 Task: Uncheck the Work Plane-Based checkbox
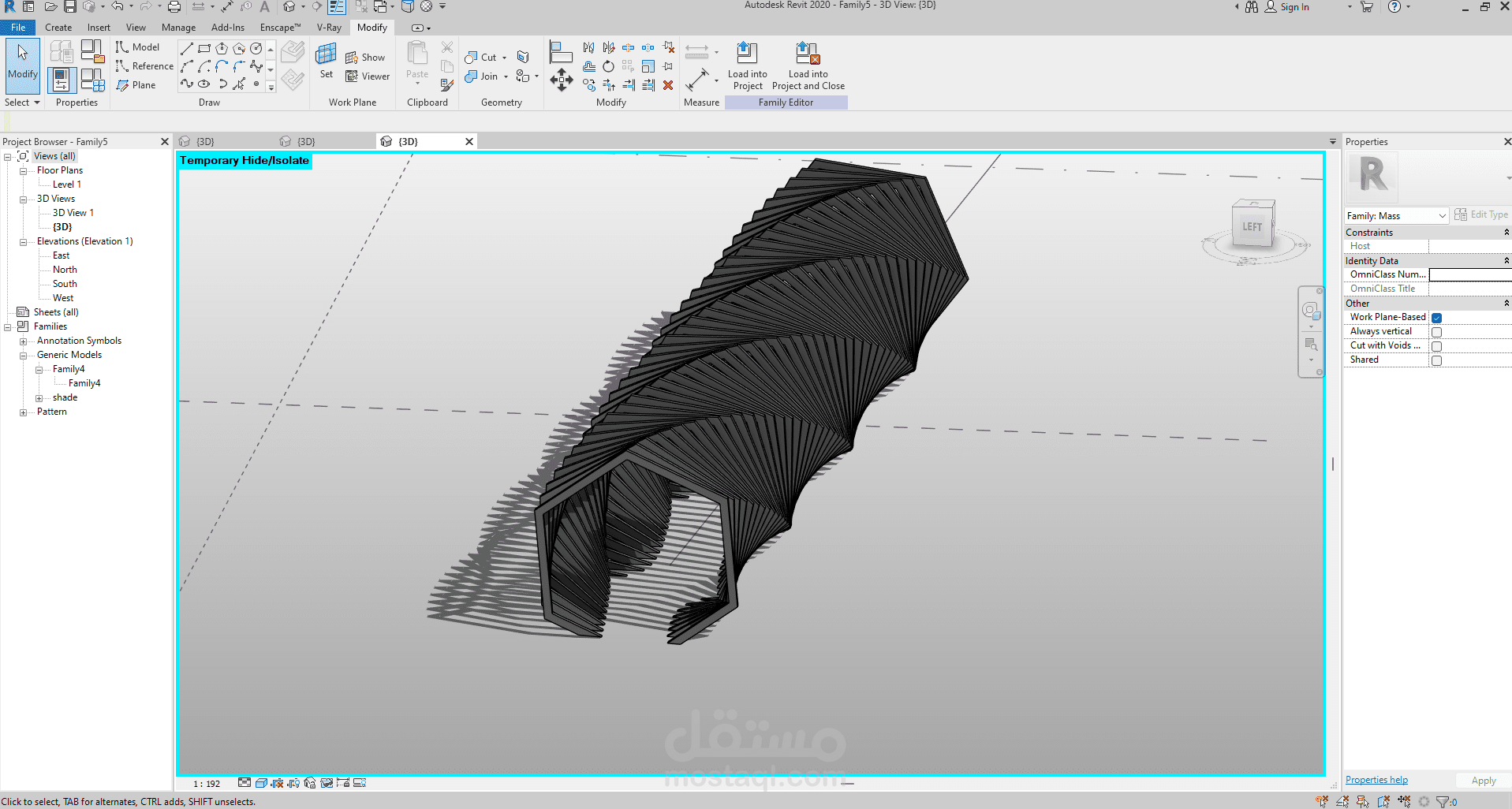pos(1436,318)
